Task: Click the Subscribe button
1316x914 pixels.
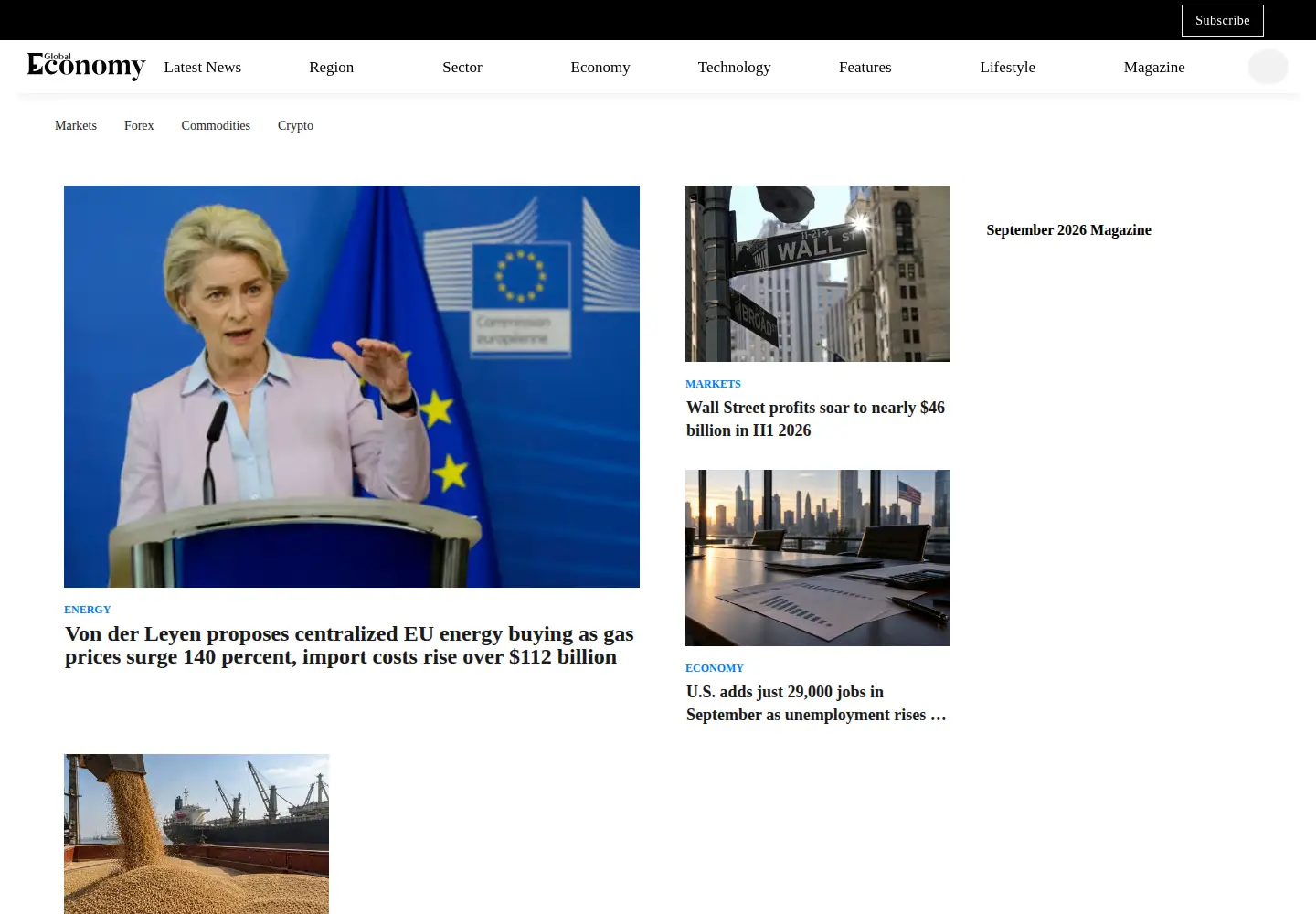Action: (x=1222, y=20)
